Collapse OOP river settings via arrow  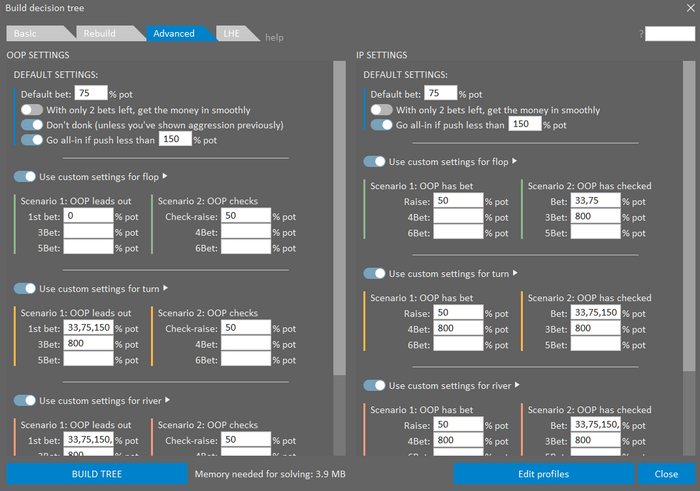[x=167, y=400]
